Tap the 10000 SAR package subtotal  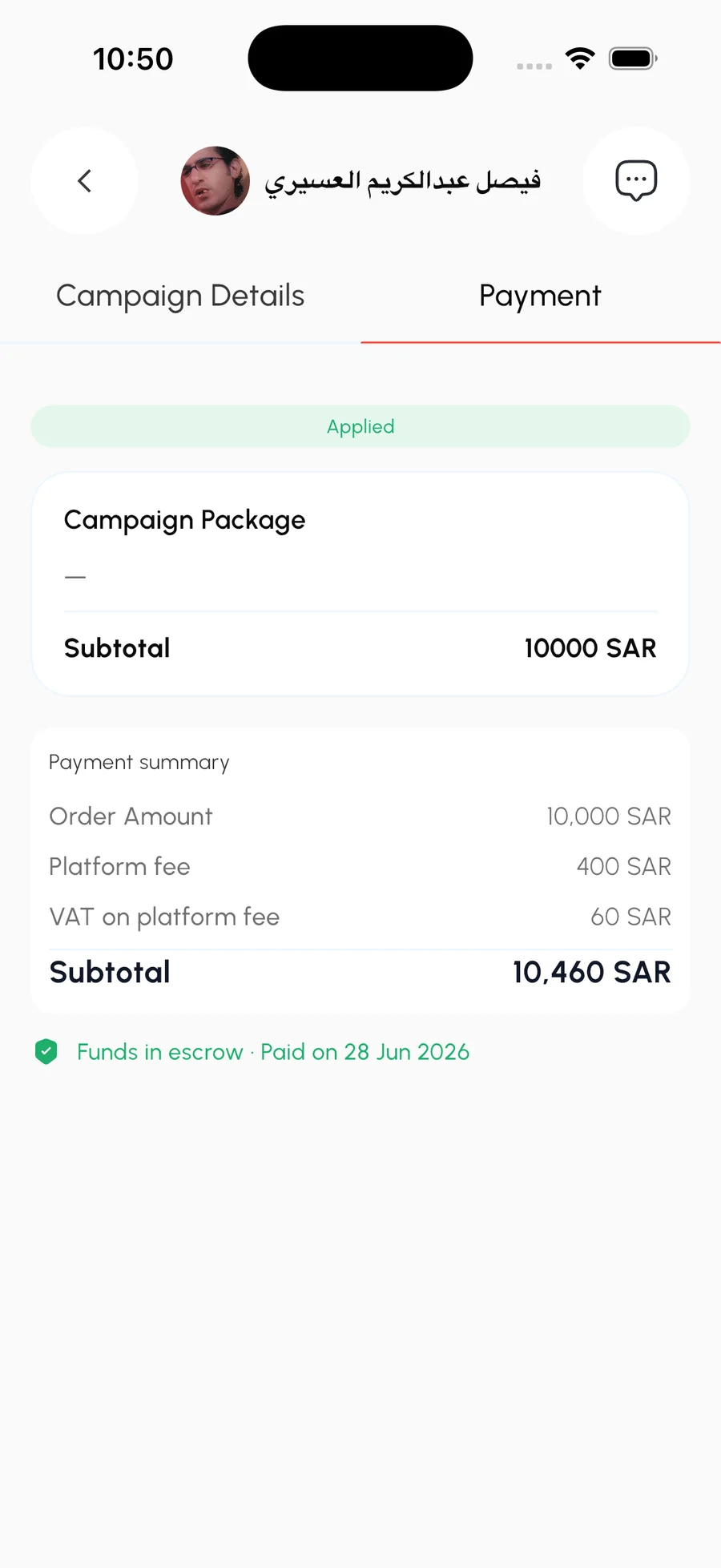point(590,648)
